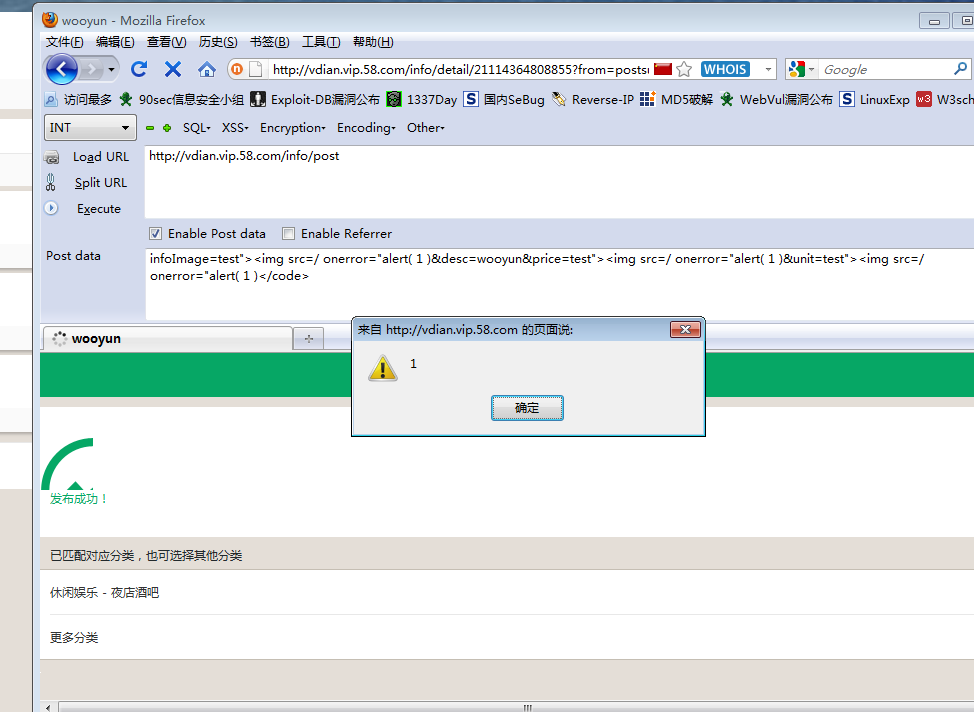Open history dropdown next to forward arrow
This screenshot has width=974, height=712.
[111, 70]
